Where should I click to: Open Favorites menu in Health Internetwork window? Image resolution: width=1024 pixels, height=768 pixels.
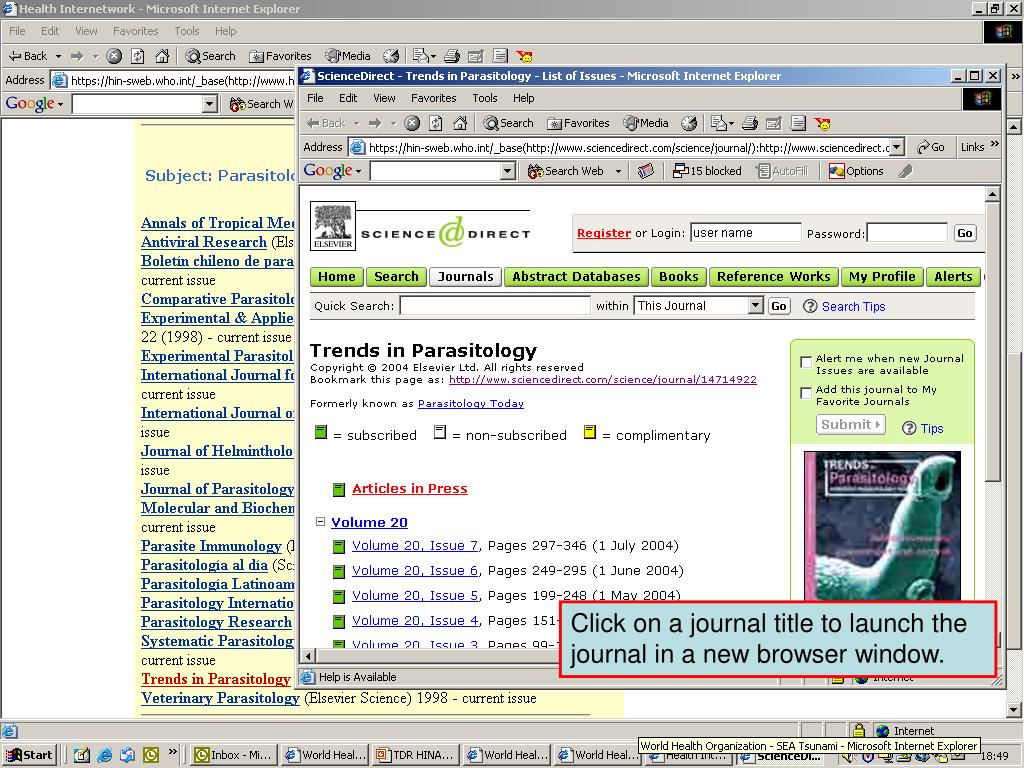click(x=135, y=31)
